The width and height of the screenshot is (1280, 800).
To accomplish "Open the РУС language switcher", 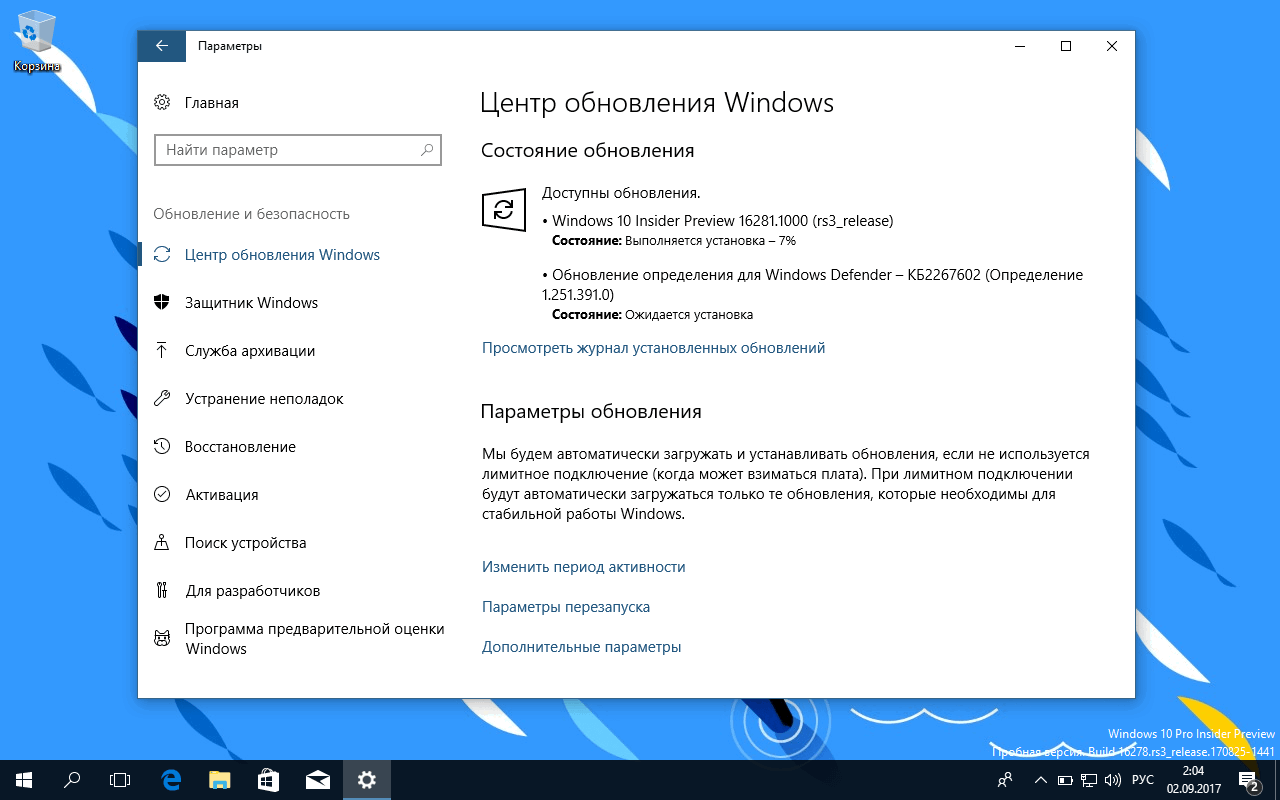I will pos(1145,779).
